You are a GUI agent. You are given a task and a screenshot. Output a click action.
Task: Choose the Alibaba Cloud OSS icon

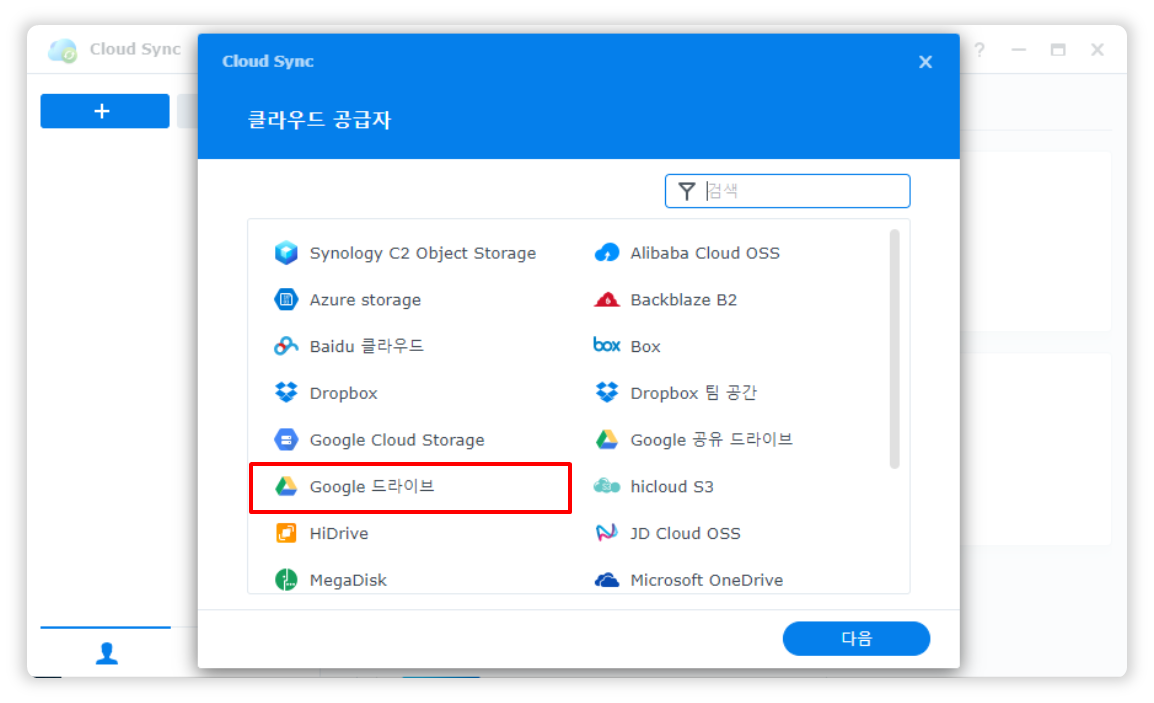606,252
